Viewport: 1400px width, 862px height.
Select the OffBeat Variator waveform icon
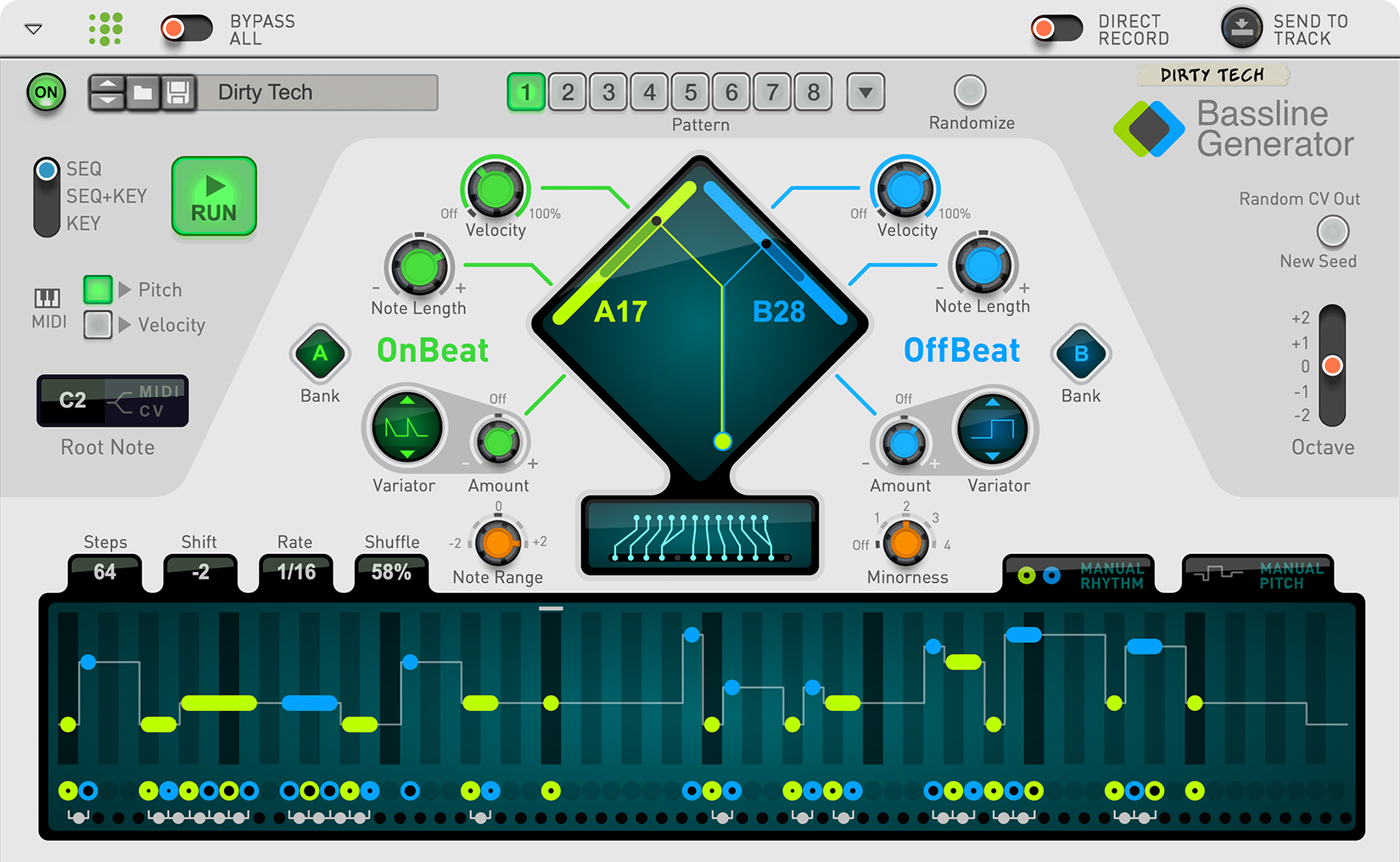[x=993, y=428]
